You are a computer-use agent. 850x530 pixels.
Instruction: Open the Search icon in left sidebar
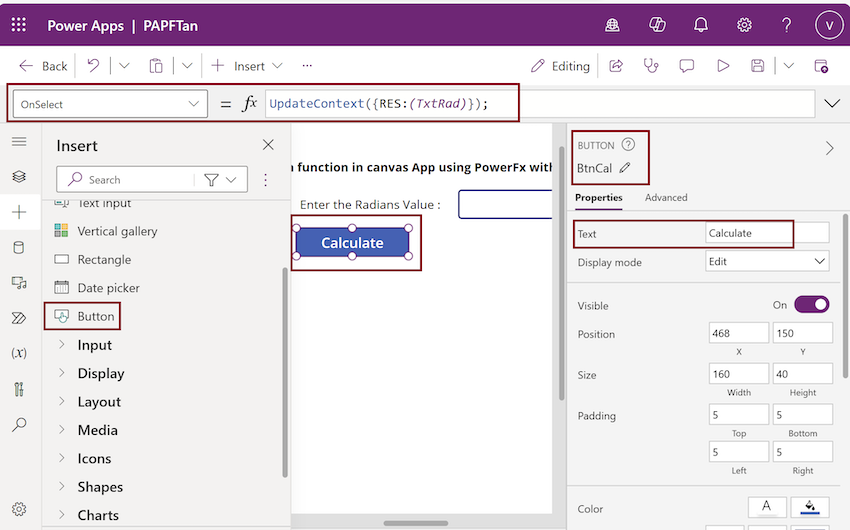(19, 424)
